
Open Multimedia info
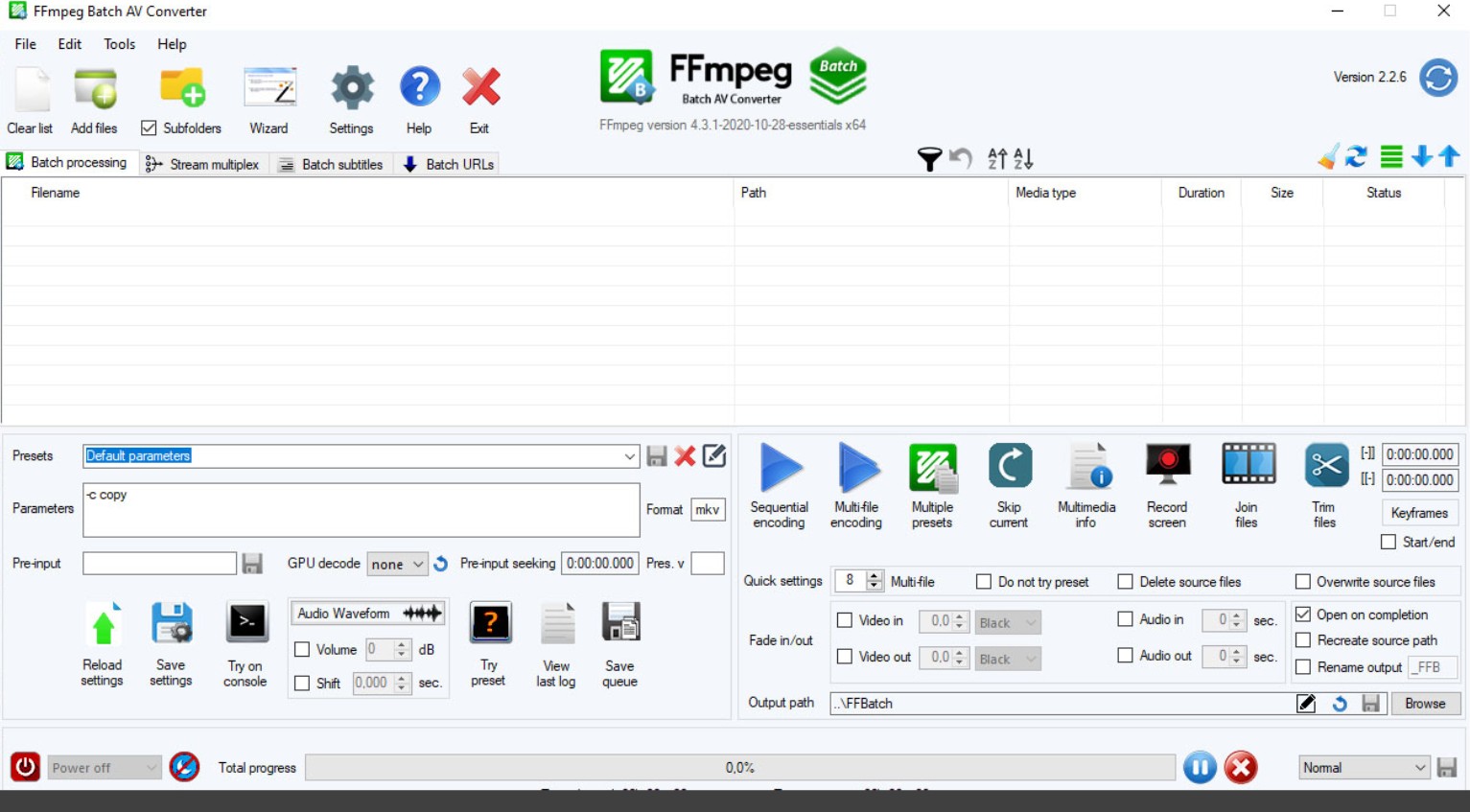point(1088,468)
